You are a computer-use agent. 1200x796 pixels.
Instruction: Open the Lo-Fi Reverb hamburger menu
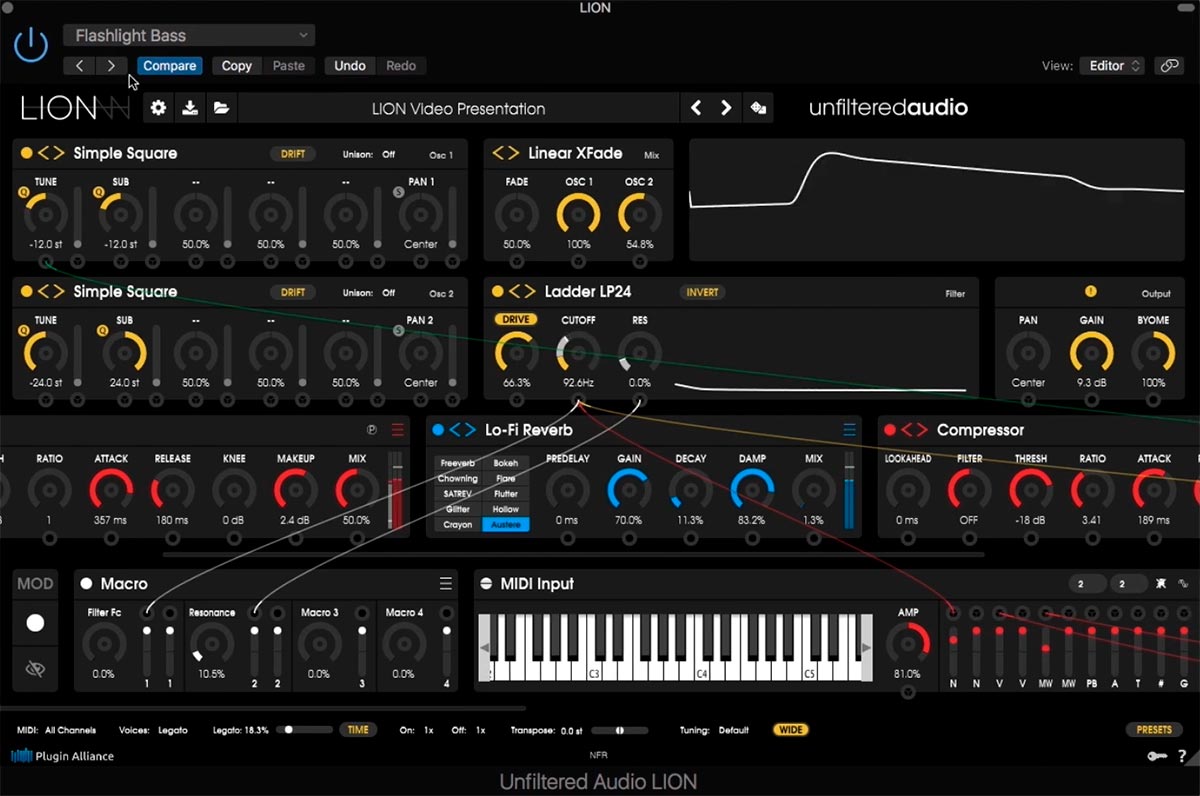coord(849,430)
